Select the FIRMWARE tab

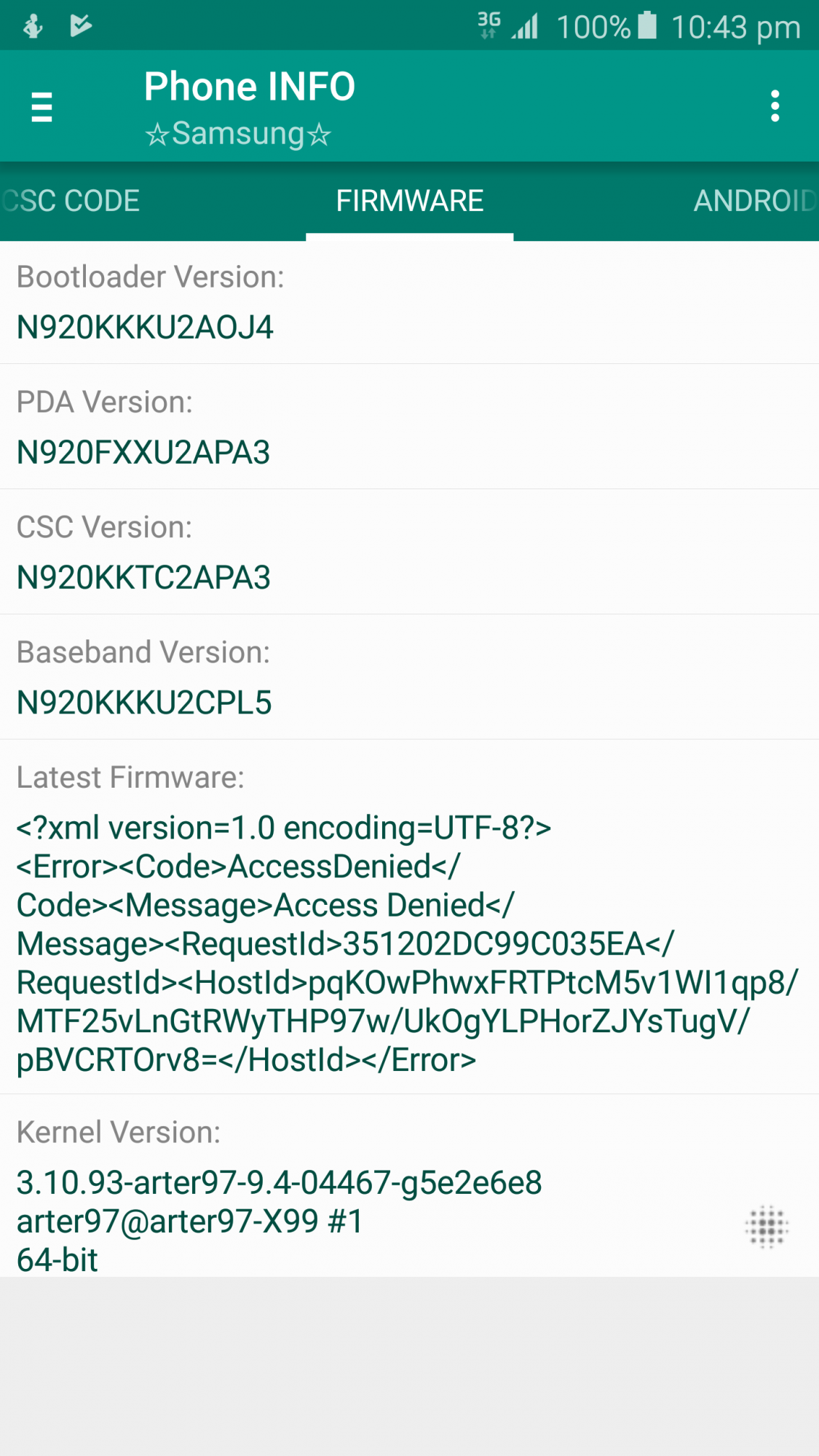[410, 201]
